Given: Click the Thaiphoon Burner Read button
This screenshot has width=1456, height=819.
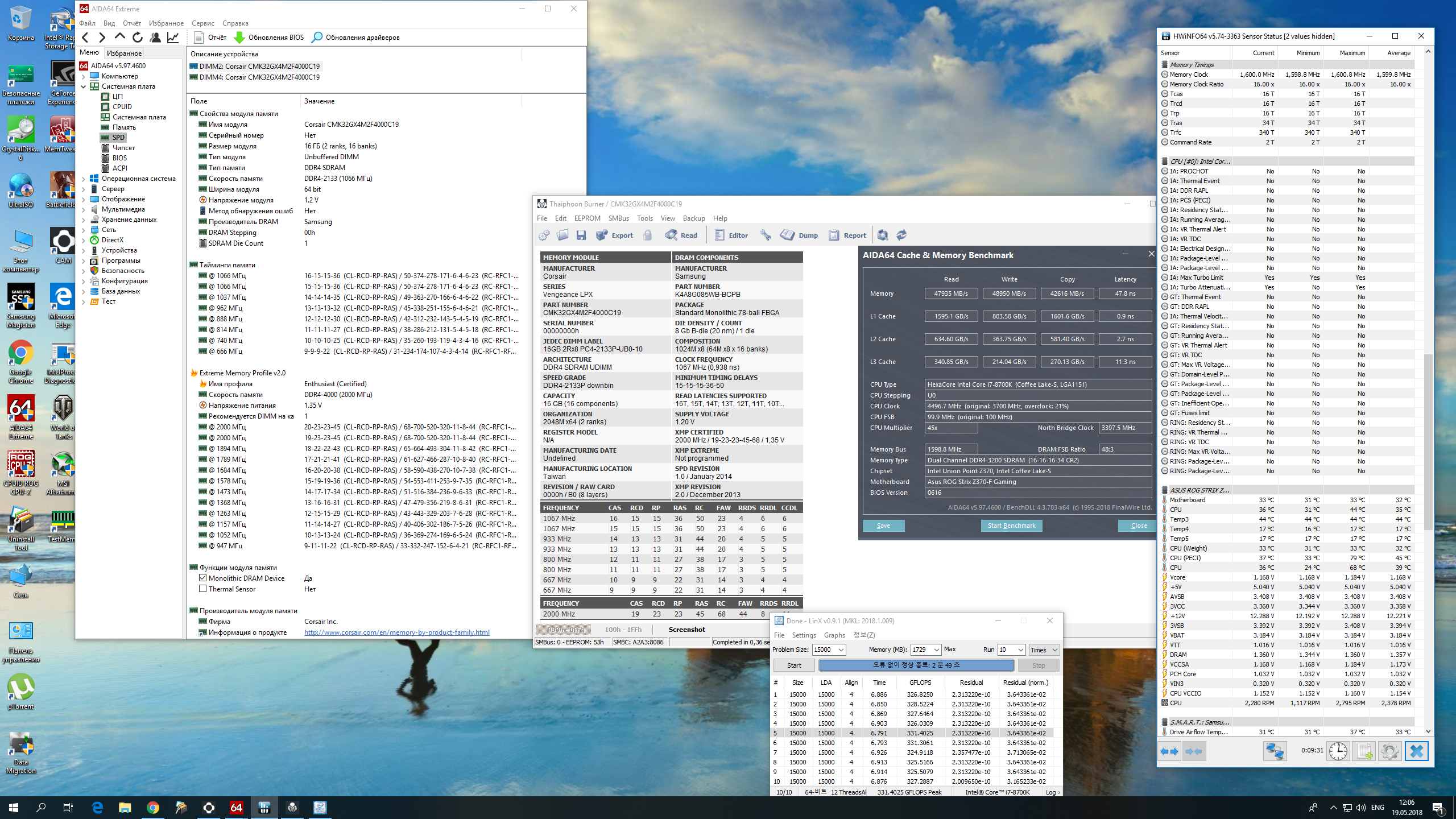Looking at the screenshot, I should pos(681,235).
